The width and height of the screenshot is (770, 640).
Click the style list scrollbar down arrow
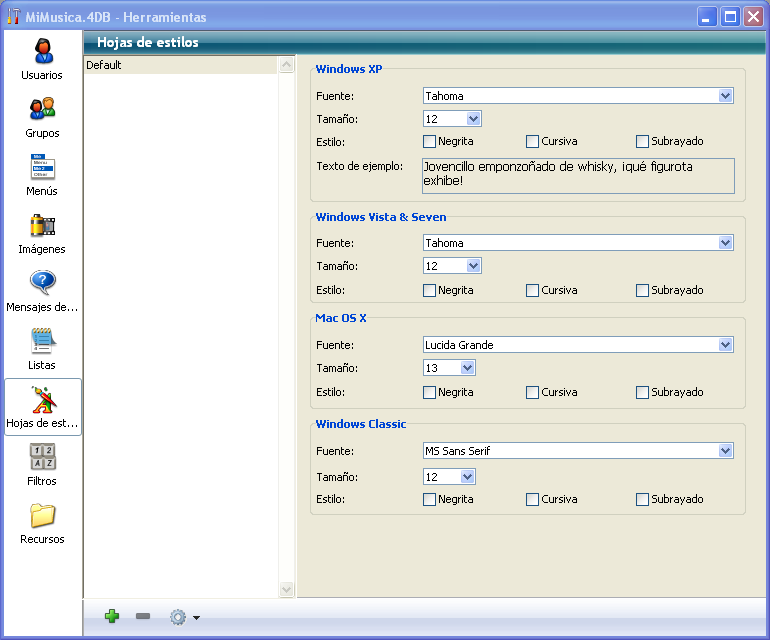(287, 590)
